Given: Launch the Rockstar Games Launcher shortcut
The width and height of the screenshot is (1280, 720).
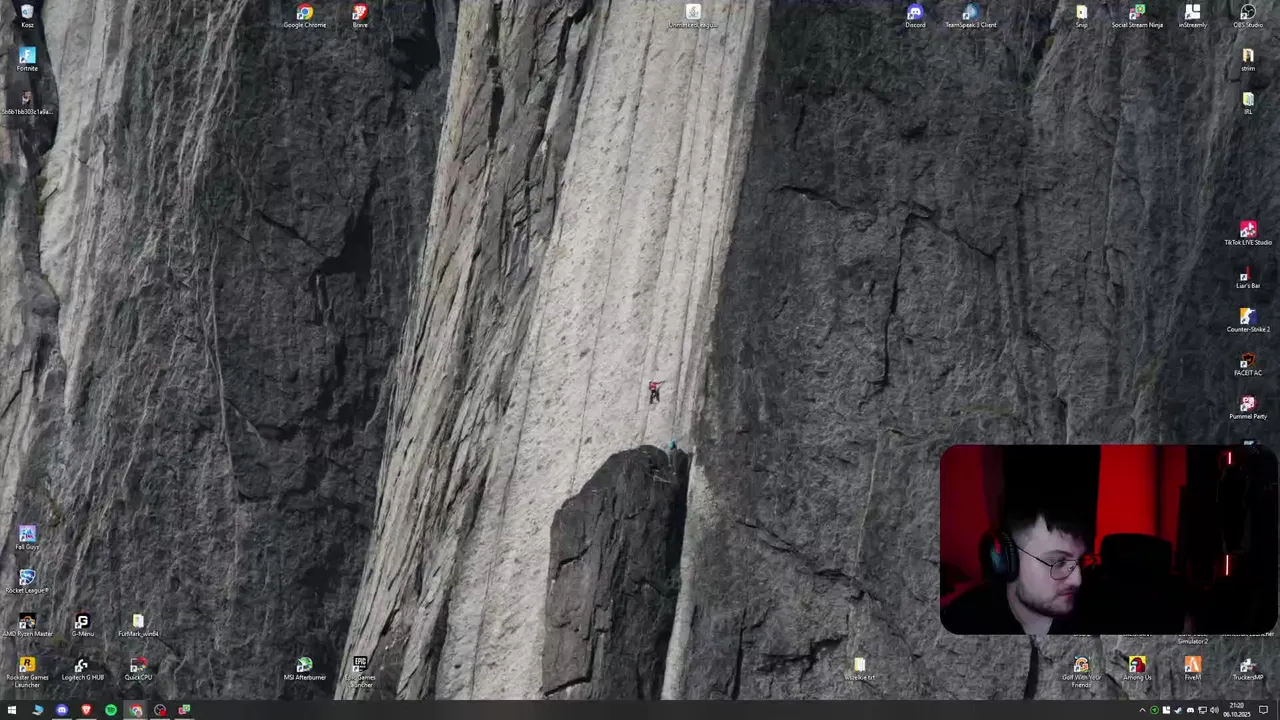Looking at the screenshot, I should [x=27, y=672].
